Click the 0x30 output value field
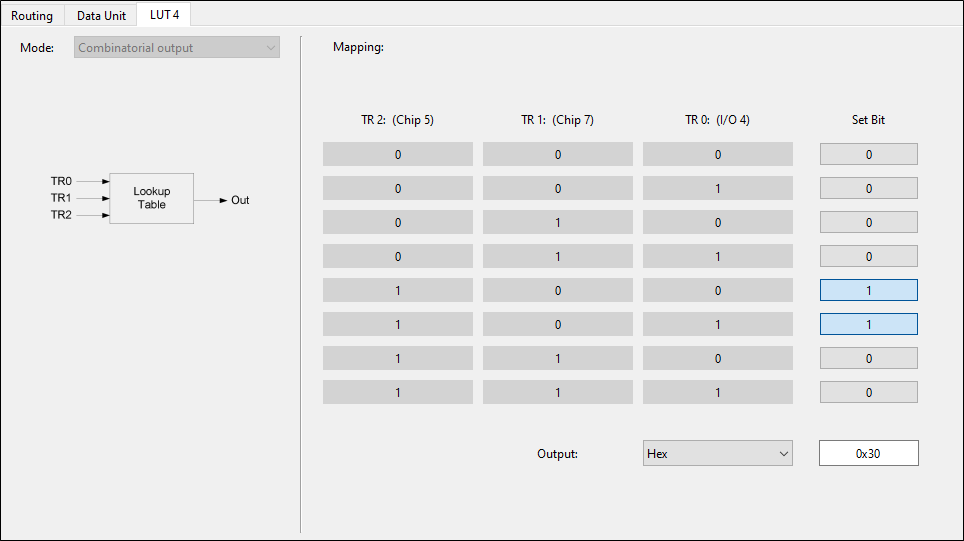Screen dimensions: 964x541 point(869,453)
